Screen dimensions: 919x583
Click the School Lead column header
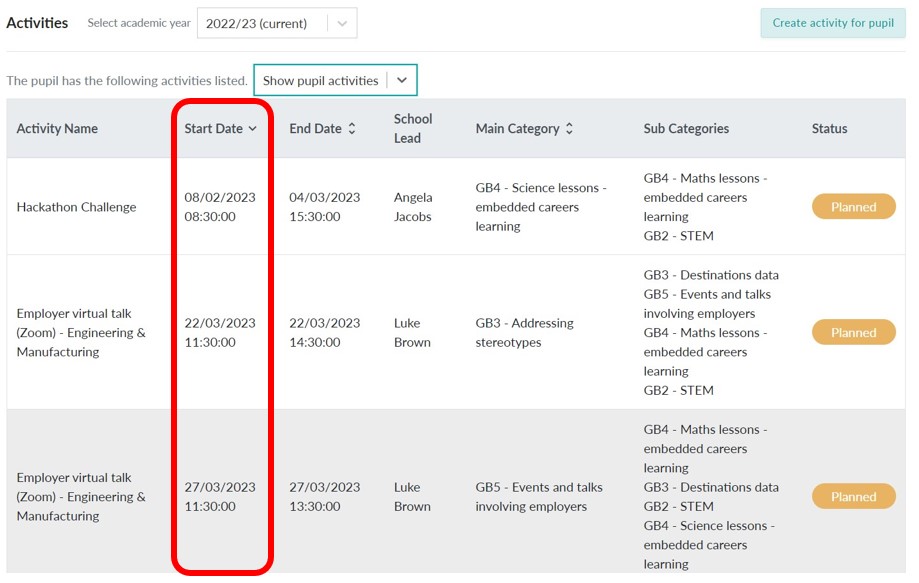[413, 129]
